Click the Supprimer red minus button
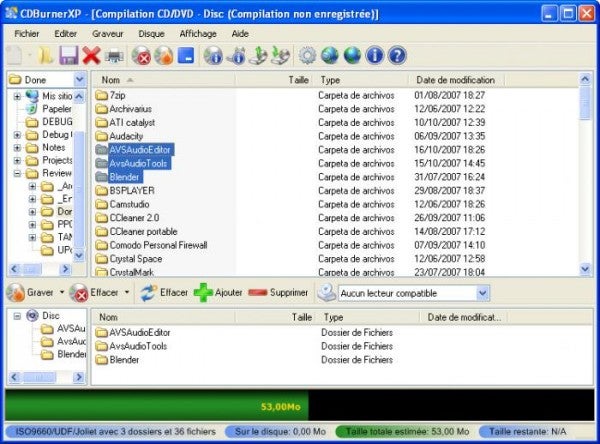The height and width of the screenshot is (444, 600). (278, 293)
